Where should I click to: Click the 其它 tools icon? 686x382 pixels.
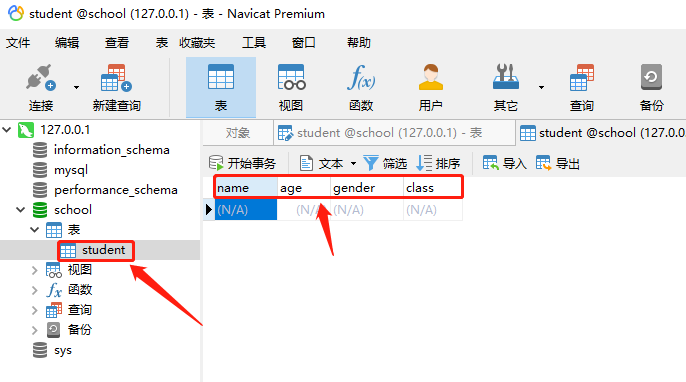click(506, 88)
